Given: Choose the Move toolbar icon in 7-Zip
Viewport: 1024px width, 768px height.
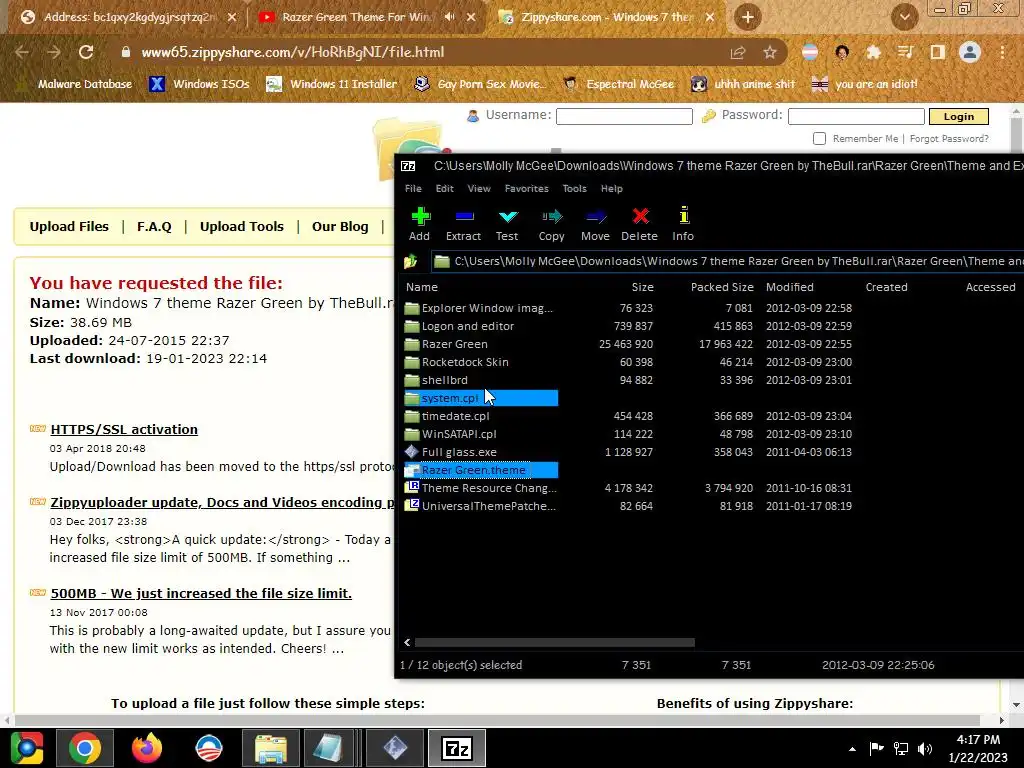Looking at the screenshot, I should point(595,224).
